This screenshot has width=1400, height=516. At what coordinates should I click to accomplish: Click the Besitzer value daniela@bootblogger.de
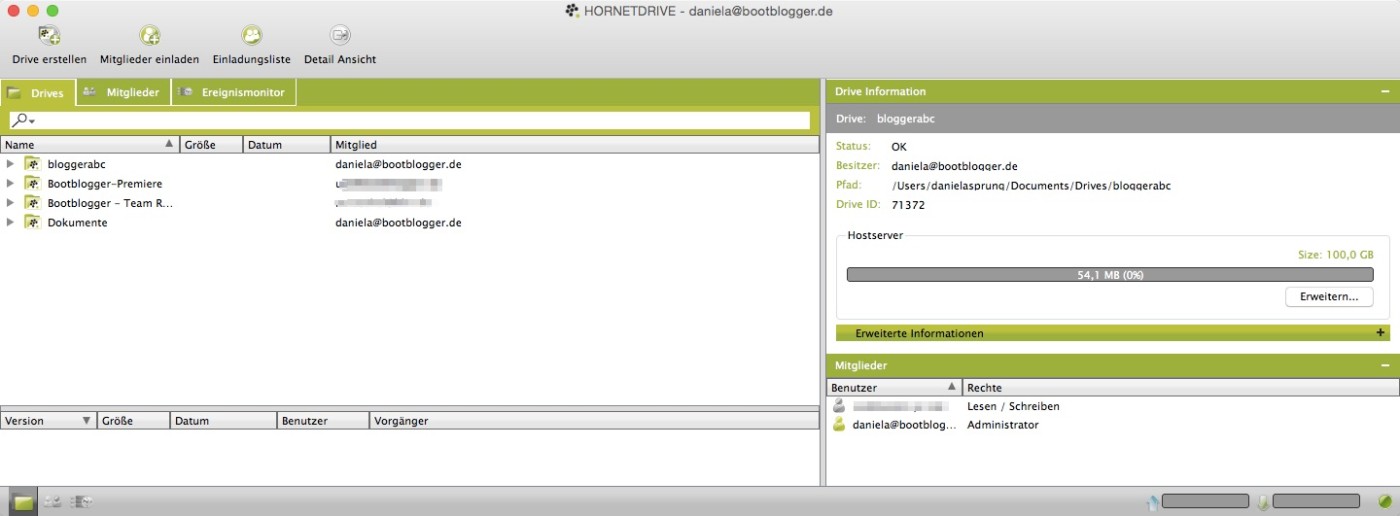(x=954, y=166)
